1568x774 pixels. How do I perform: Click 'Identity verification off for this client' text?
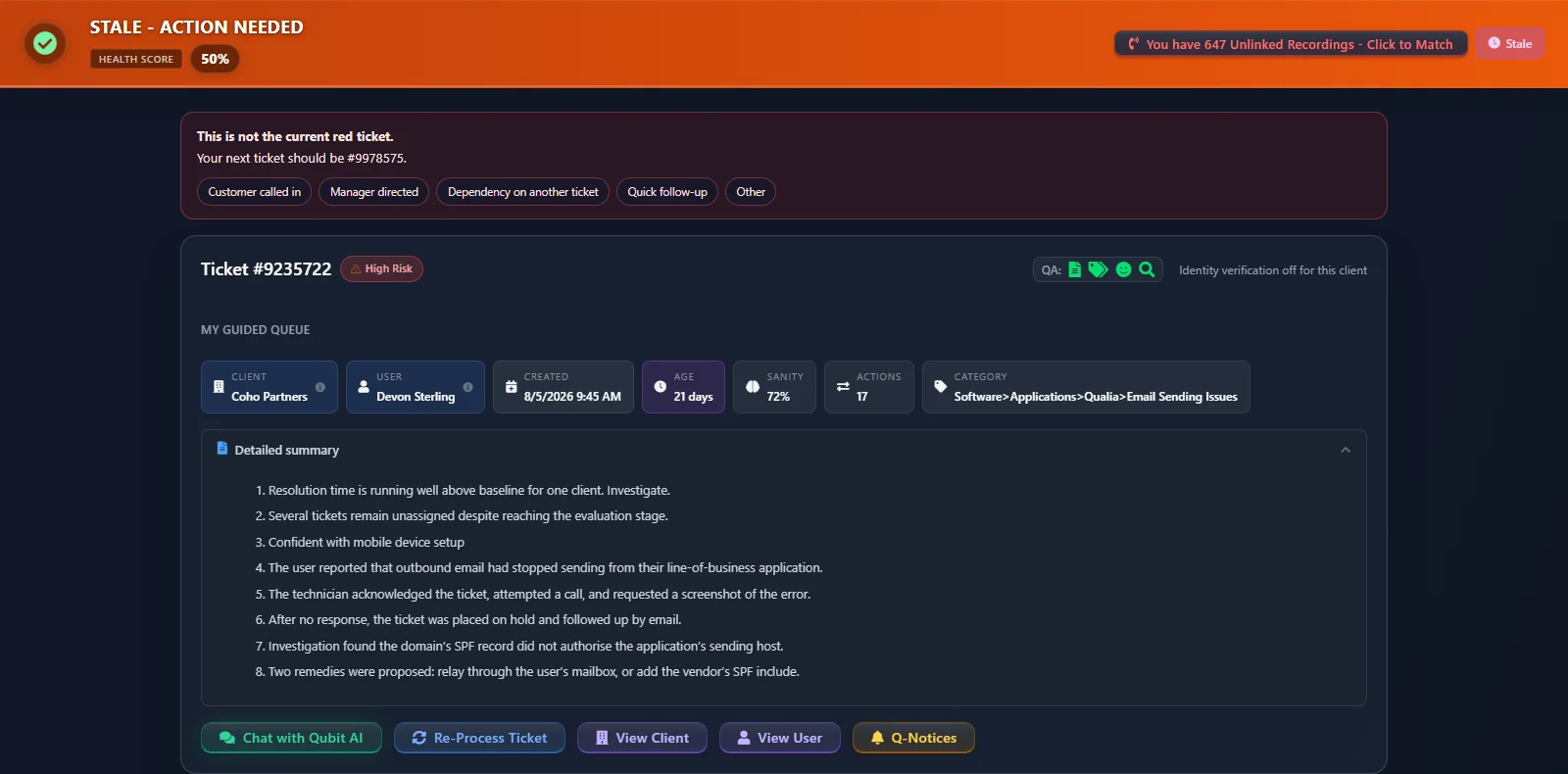1273,270
